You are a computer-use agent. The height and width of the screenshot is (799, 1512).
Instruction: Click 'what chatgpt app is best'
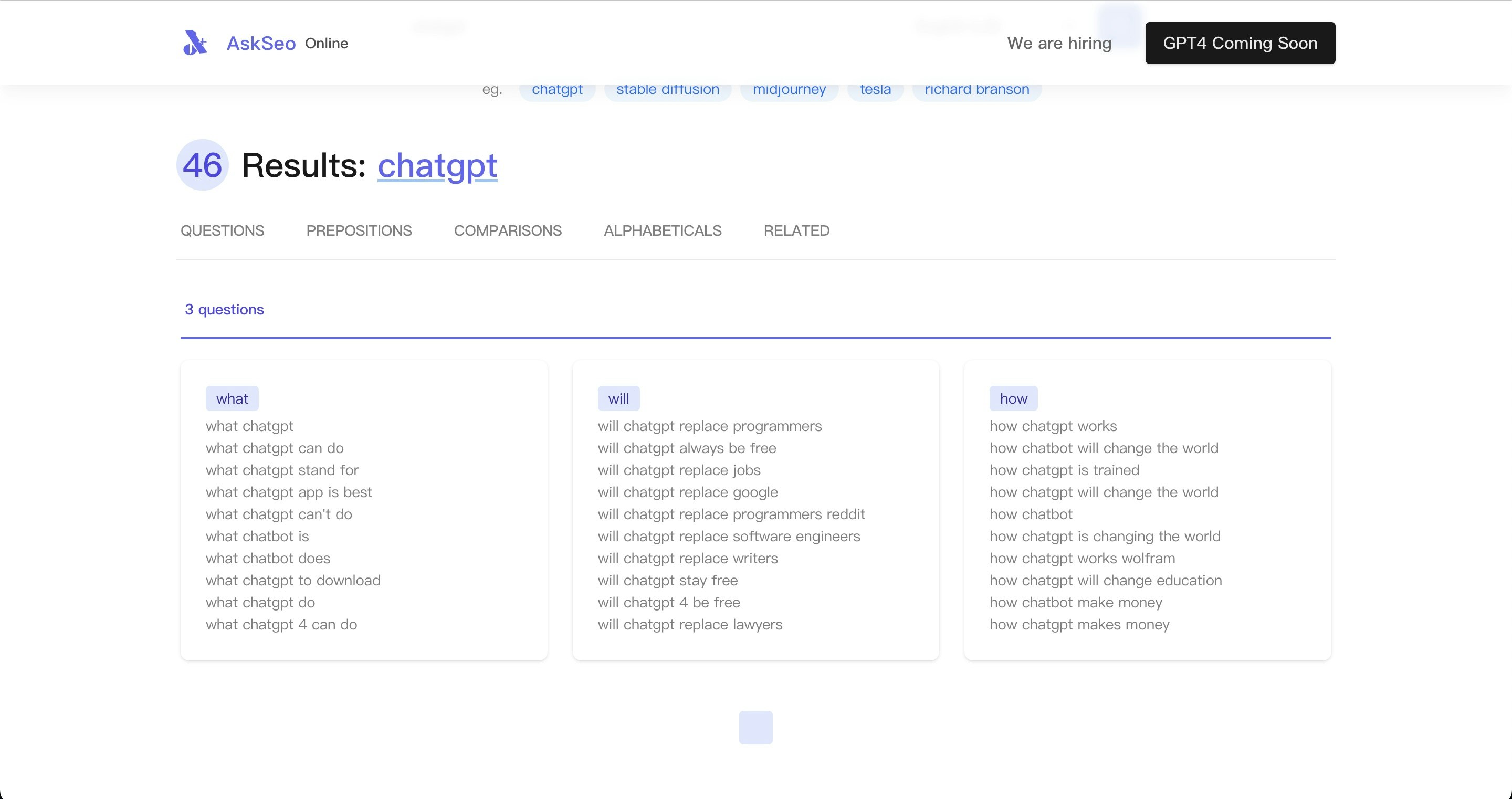289,492
